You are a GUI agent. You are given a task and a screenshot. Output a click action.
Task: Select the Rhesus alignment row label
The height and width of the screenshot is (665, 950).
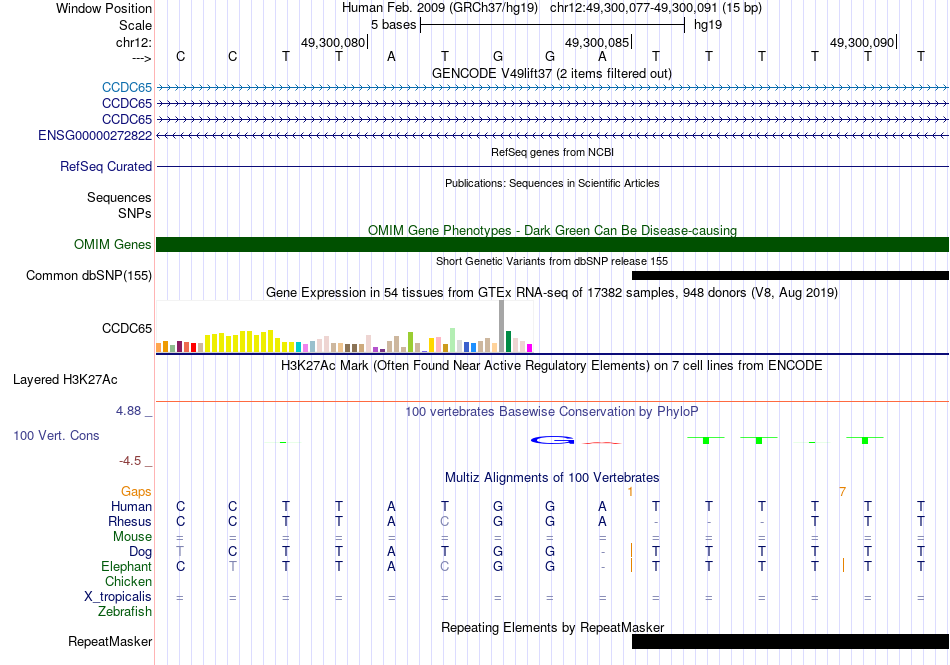click(130, 521)
